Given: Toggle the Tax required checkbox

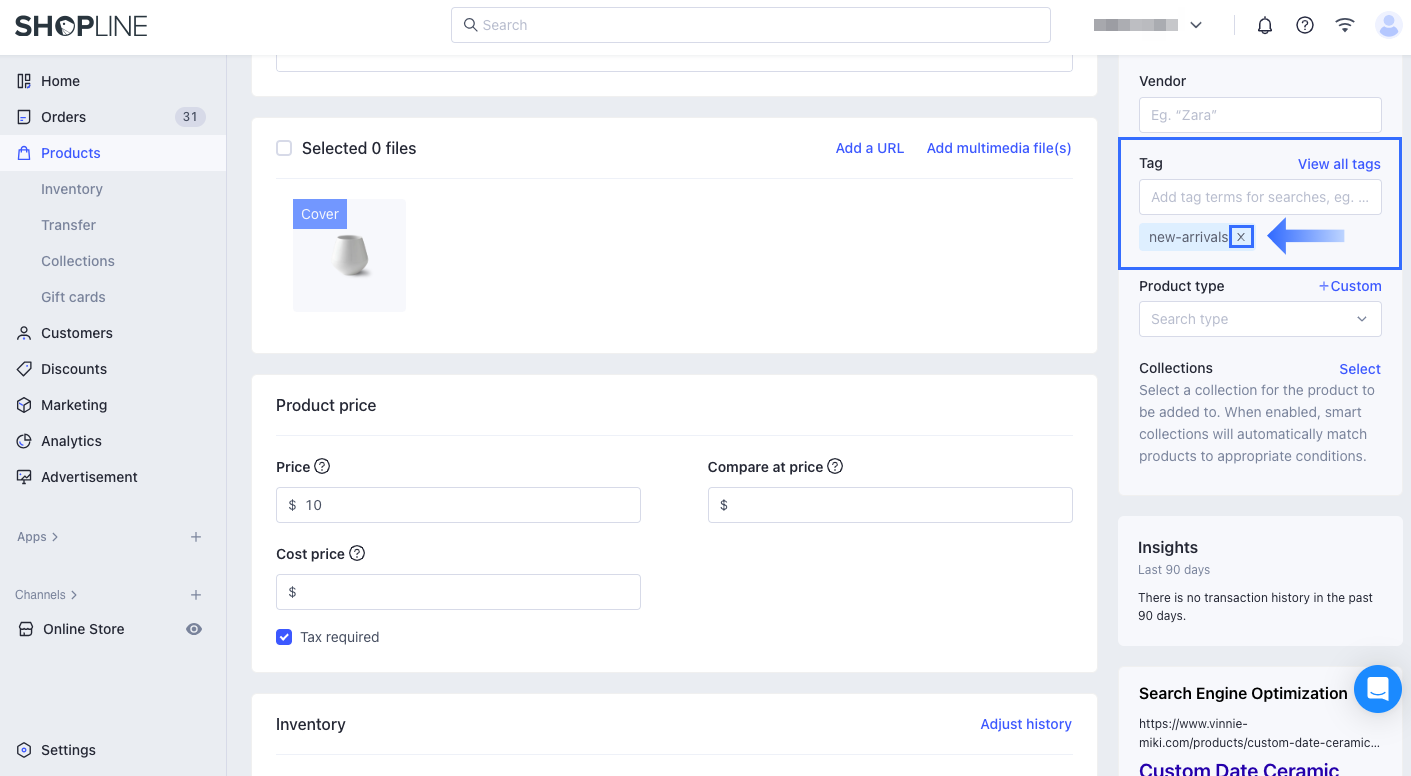Looking at the screenshot, I should click(284, 637).
